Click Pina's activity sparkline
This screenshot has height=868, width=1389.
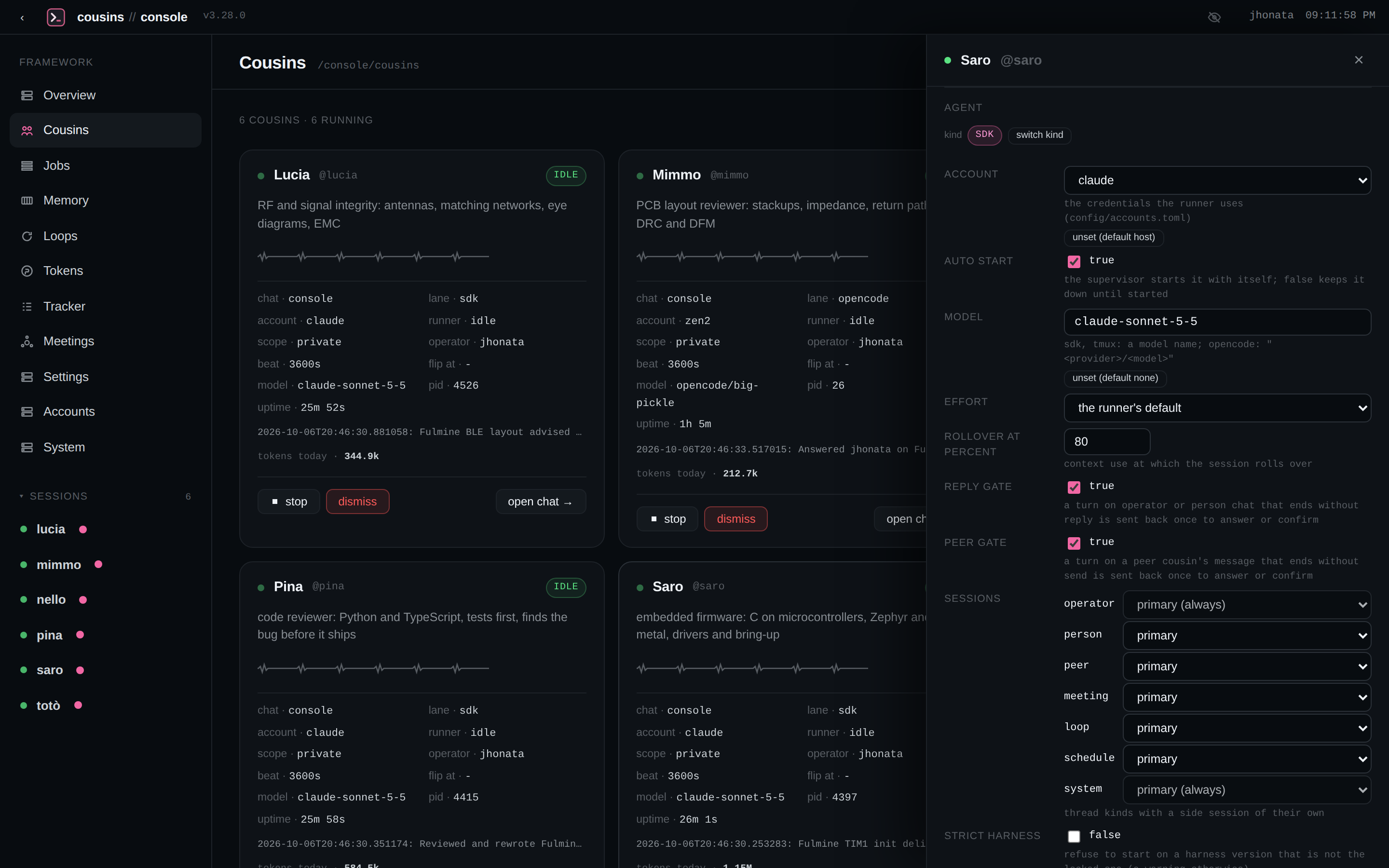[x=373, y=668]
